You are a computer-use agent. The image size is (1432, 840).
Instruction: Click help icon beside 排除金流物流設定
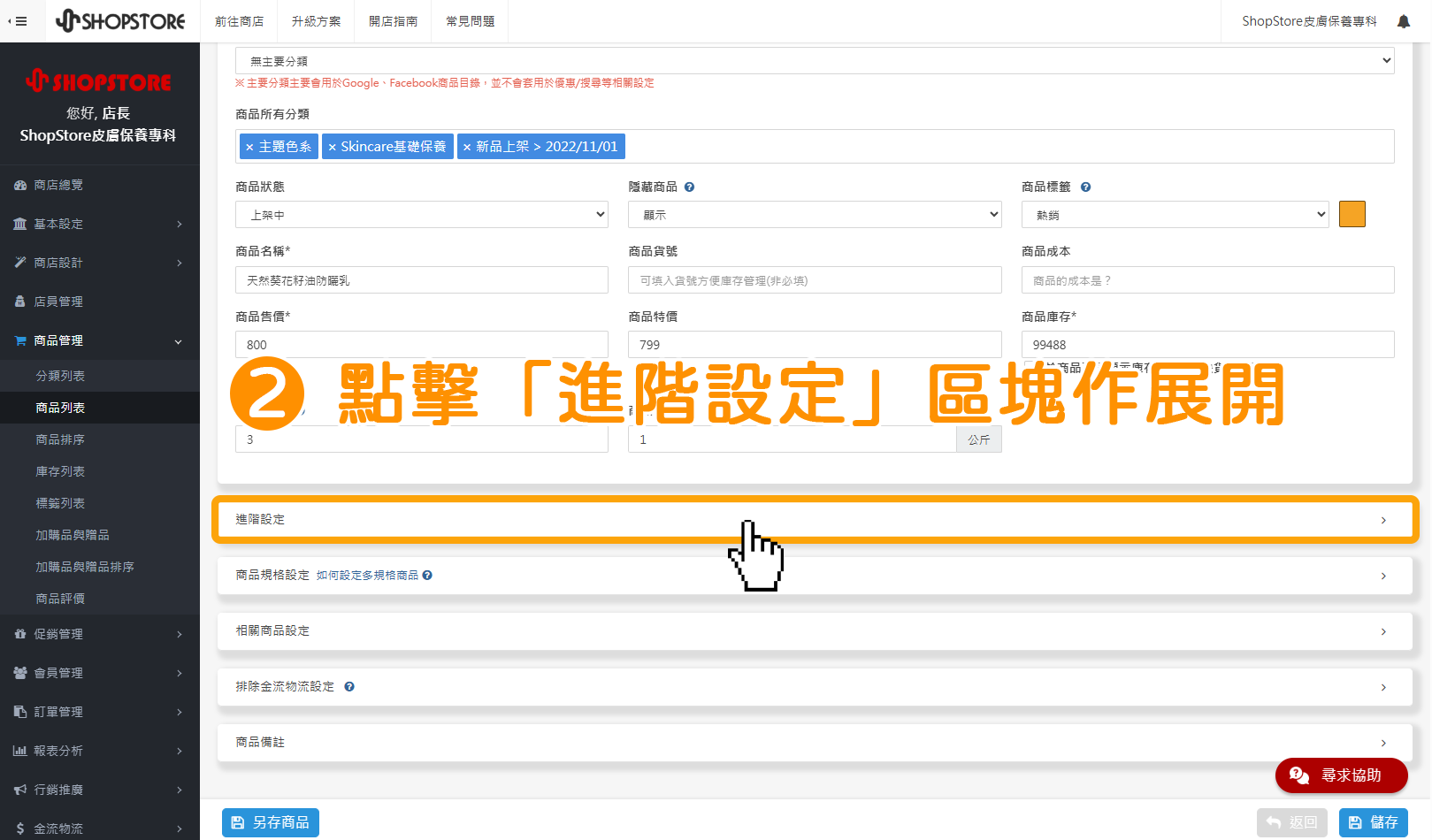pos(349,686)
